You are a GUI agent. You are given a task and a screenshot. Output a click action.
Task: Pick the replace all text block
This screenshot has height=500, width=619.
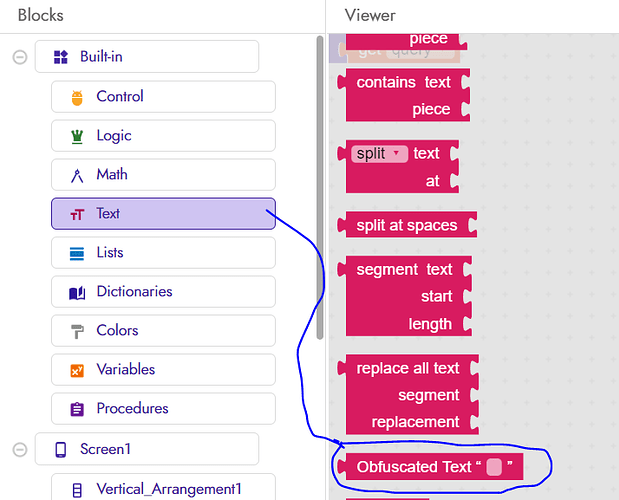(x=408, y=394)
